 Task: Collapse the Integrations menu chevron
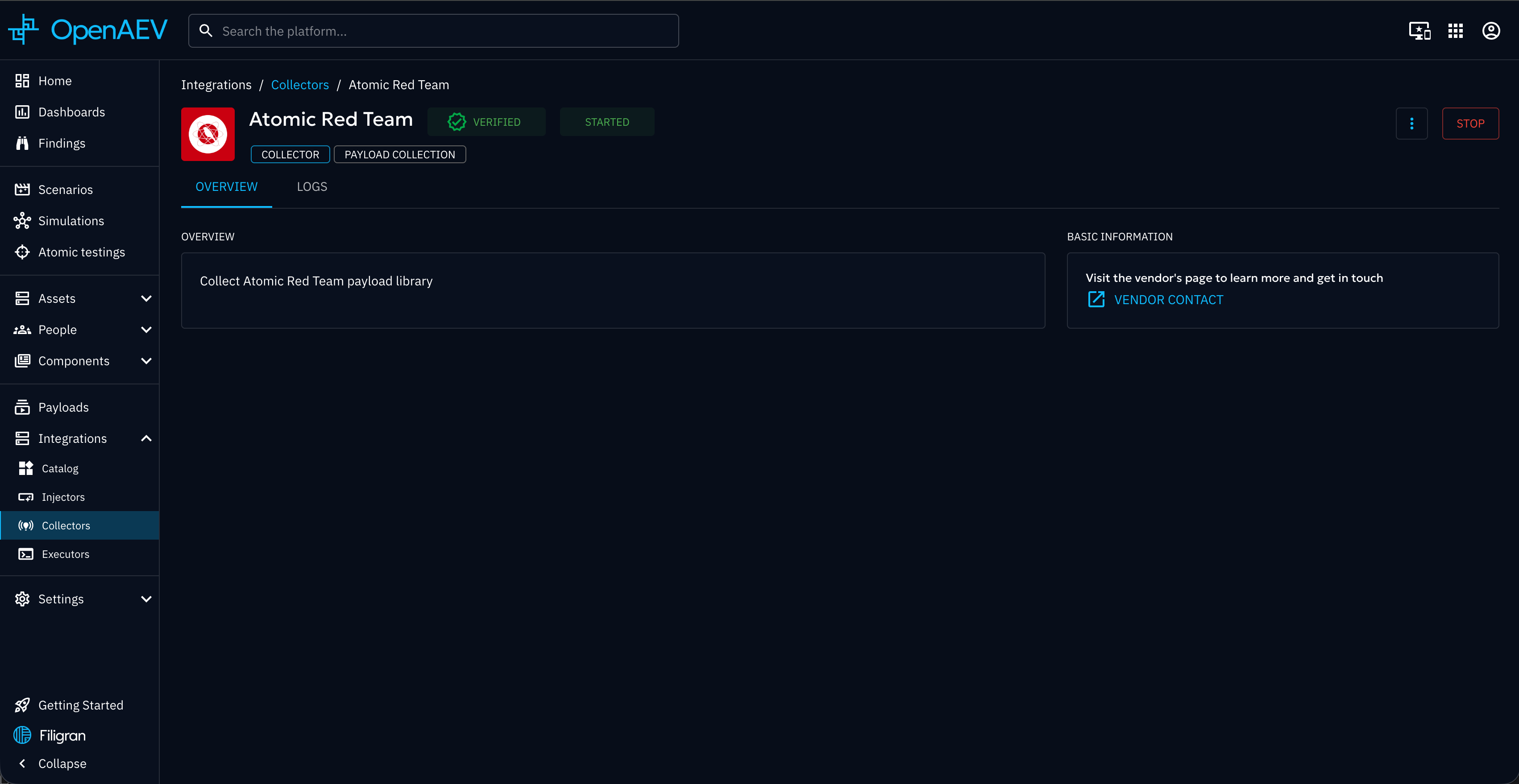pos(146,438)
